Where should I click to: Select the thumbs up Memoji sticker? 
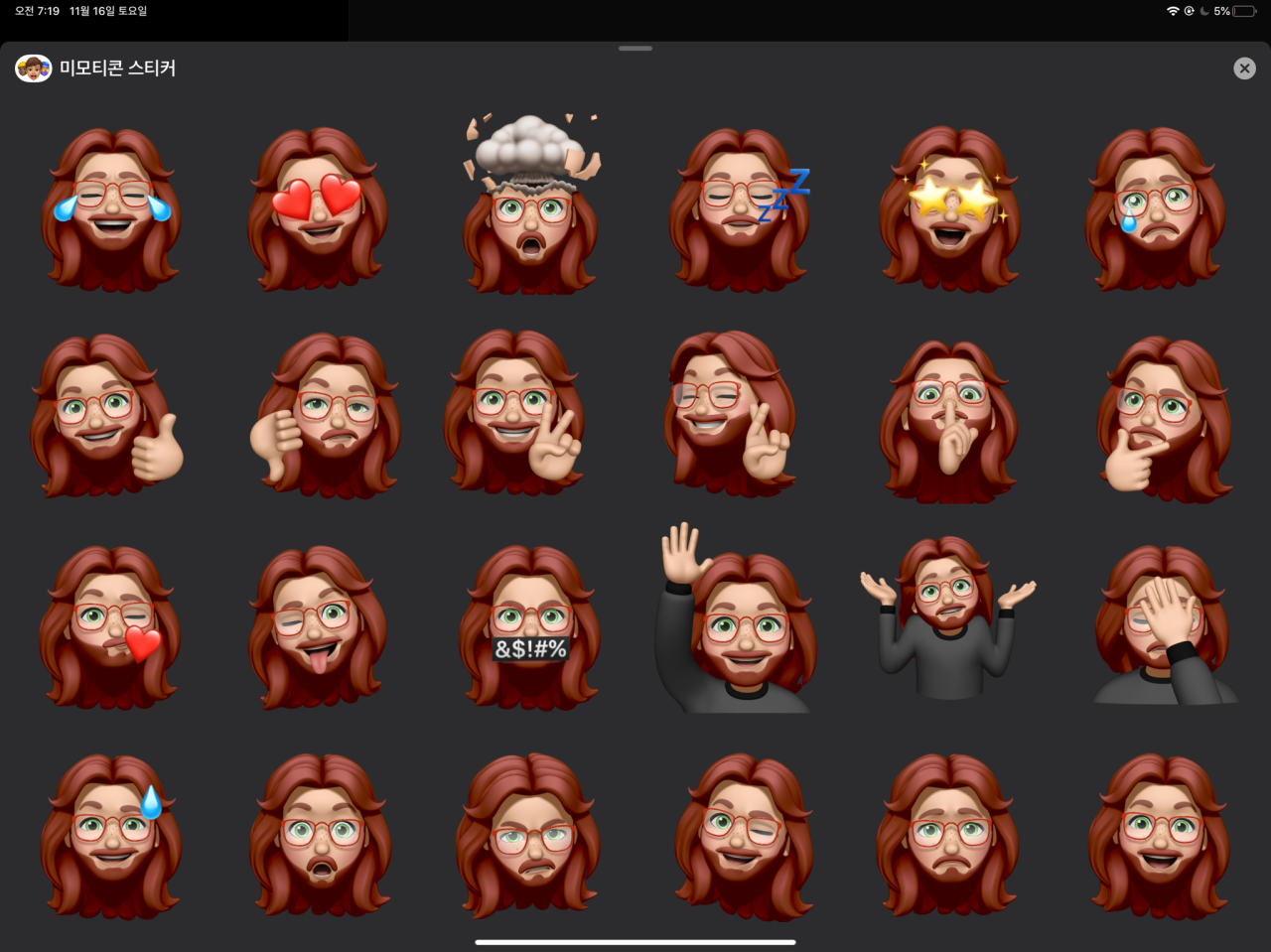point(107,416)
